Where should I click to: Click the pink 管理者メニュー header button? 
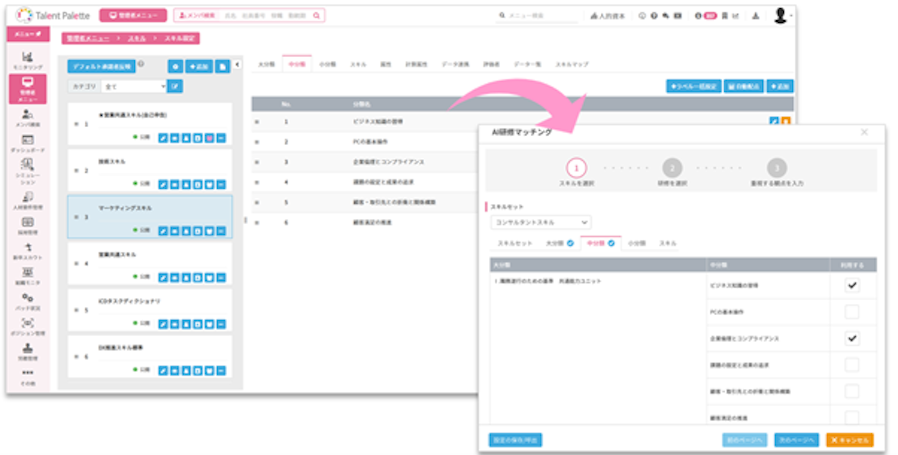(133, 15)
